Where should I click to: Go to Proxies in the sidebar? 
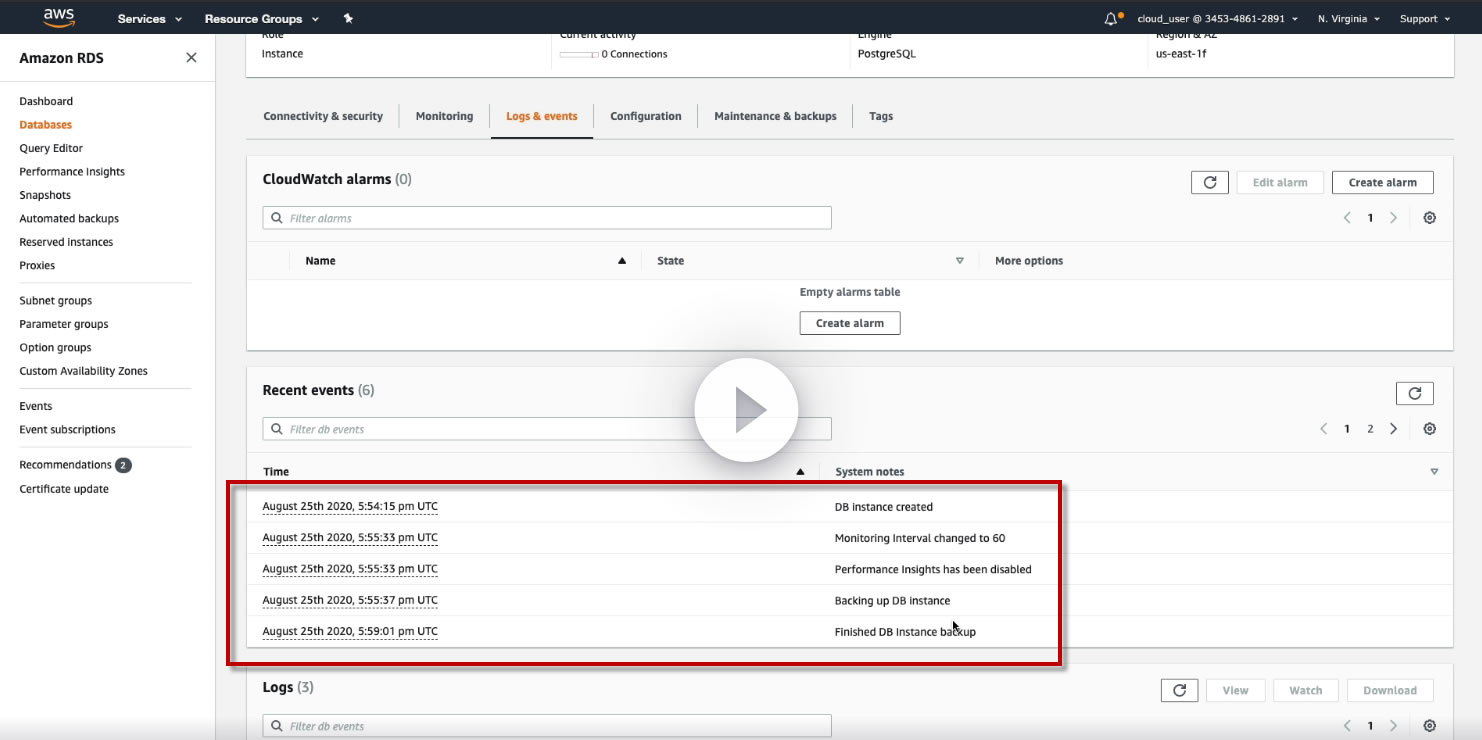point(37,265)
